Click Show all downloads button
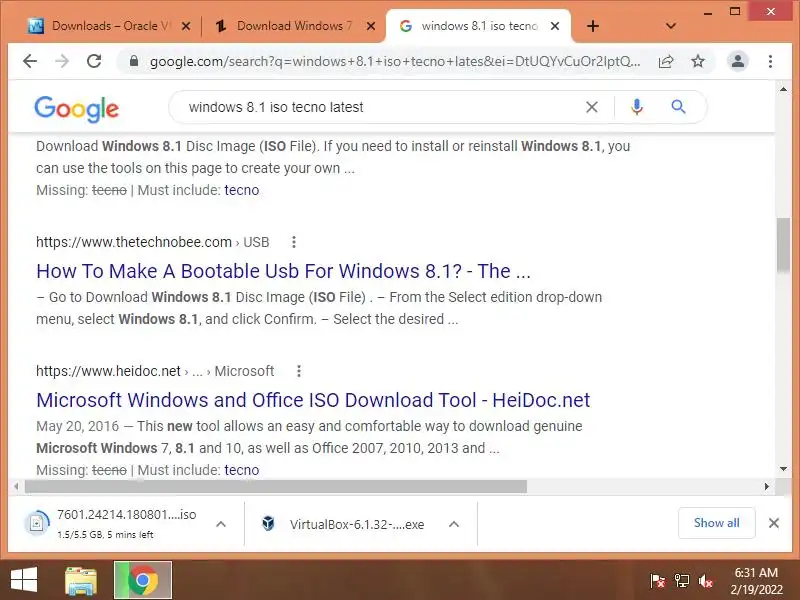 (716, 523)
